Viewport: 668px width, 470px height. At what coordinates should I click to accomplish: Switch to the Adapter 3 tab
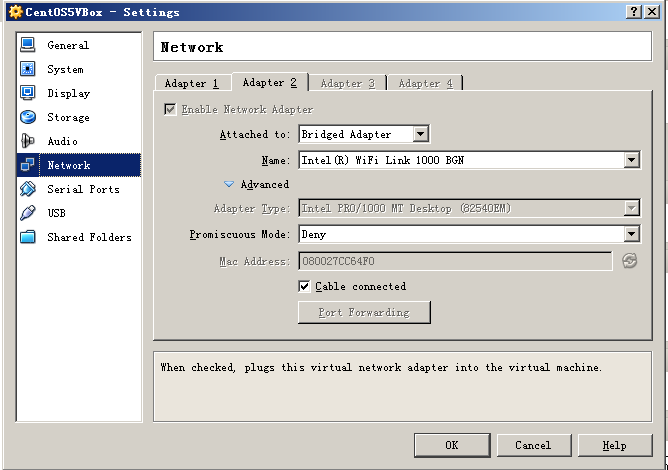tap(348, 83)
